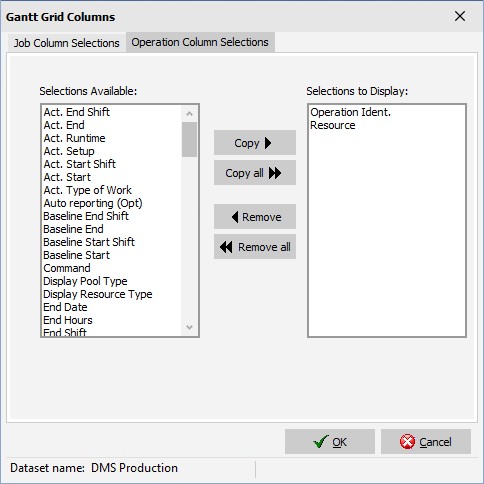Click Copy all double-arrow button
The width and height of the screenshot is (484, 484).
[255, 173]
